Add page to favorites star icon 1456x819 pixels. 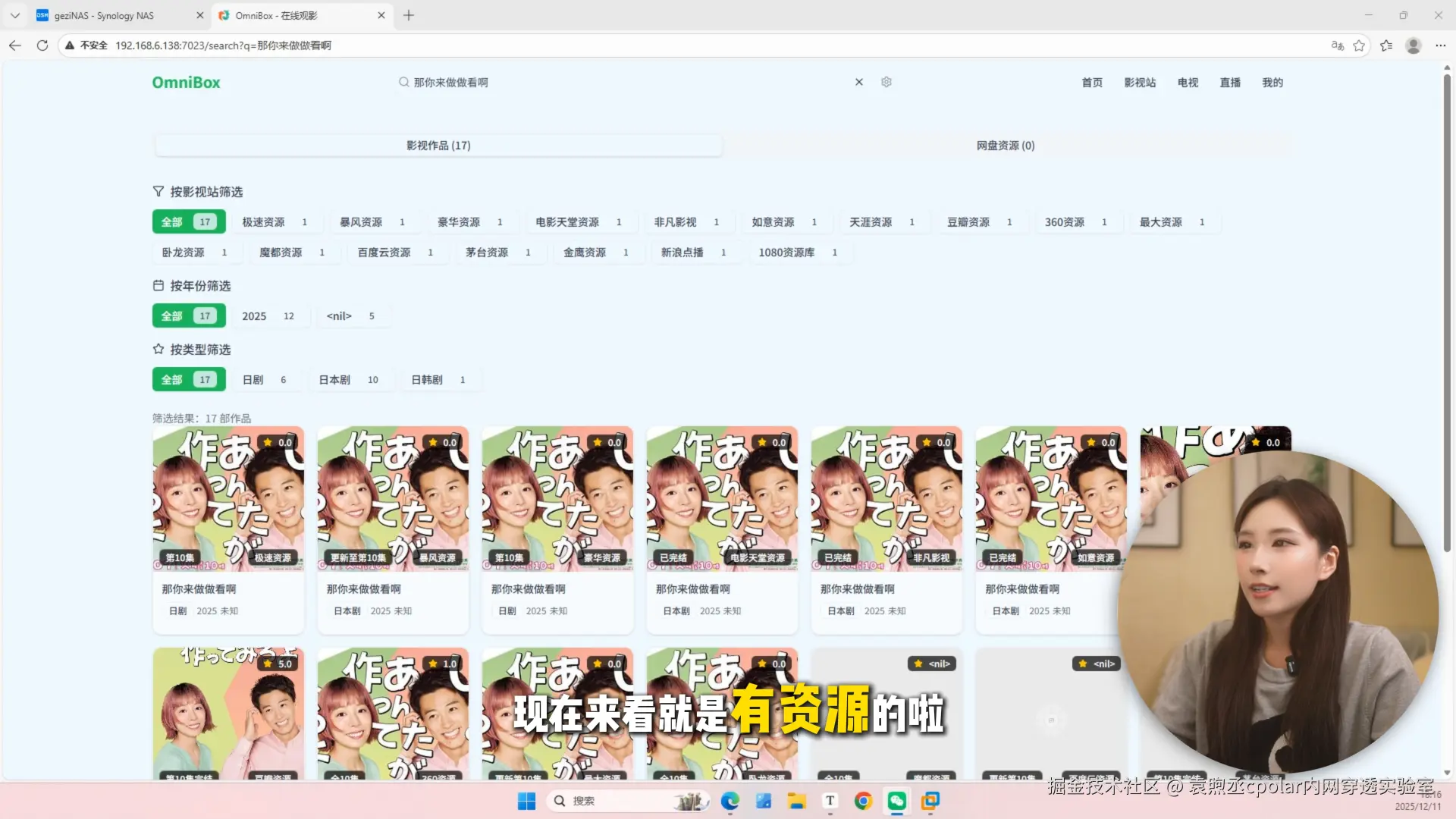coord(1358,45)
